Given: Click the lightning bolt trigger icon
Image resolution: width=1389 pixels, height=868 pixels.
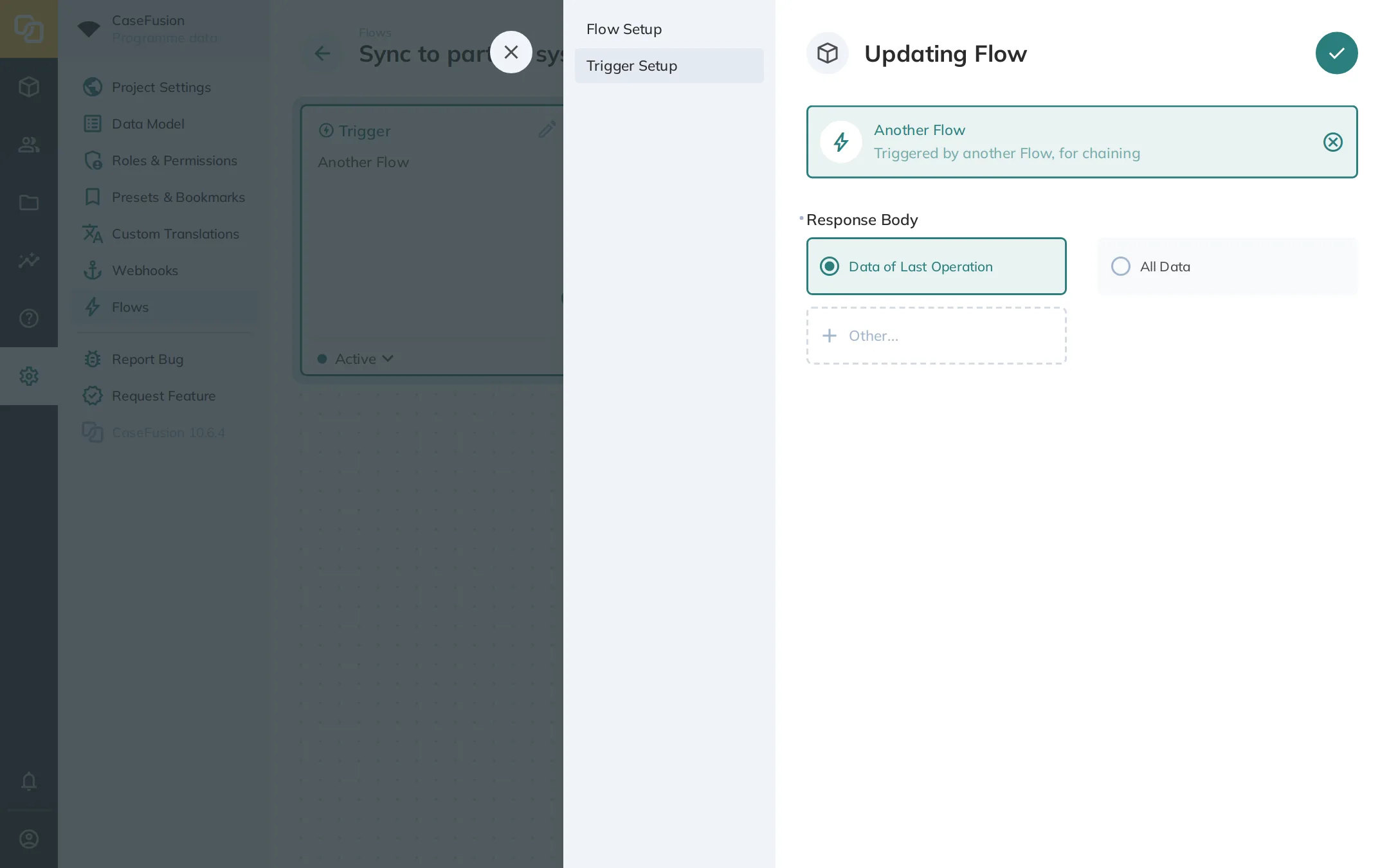Looking at the screenshot, I should click(x=841, y=142).
